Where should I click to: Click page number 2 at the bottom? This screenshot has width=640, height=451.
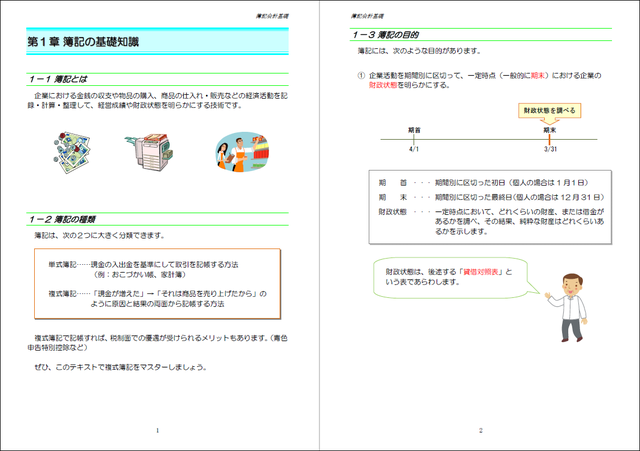[480, 430]
